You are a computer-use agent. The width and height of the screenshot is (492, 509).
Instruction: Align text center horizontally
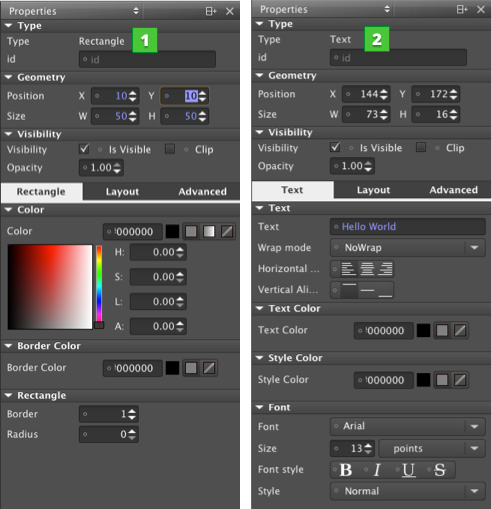(x=367, y=269)
